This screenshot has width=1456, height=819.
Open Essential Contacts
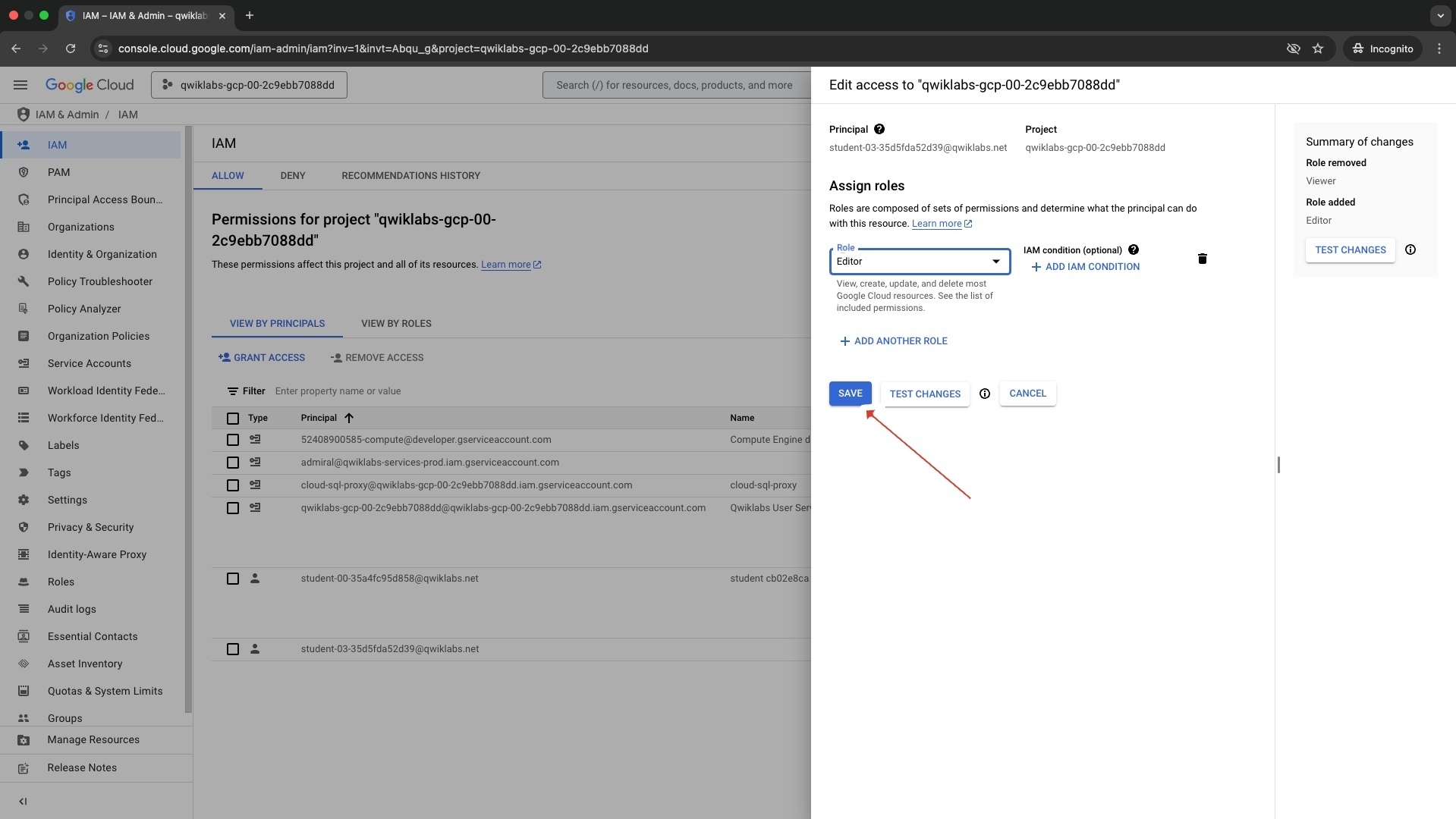click(x=91, y=636)
